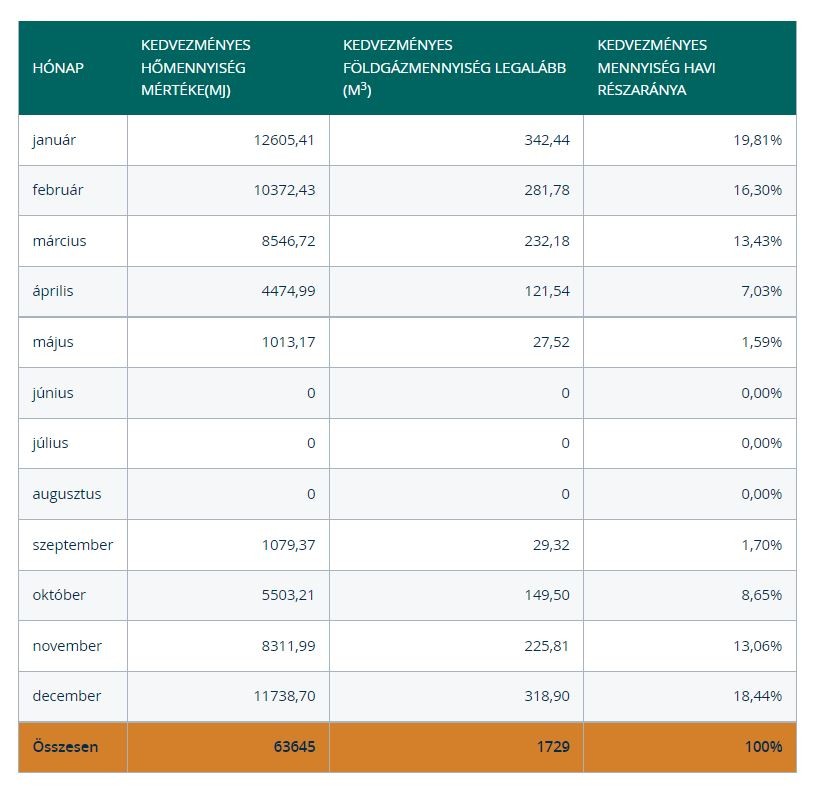Image resolution: width=822 pixels, height=793 pixels.
Task: Click the május row label
Action: pyautogui.click(x=52, y=342)
